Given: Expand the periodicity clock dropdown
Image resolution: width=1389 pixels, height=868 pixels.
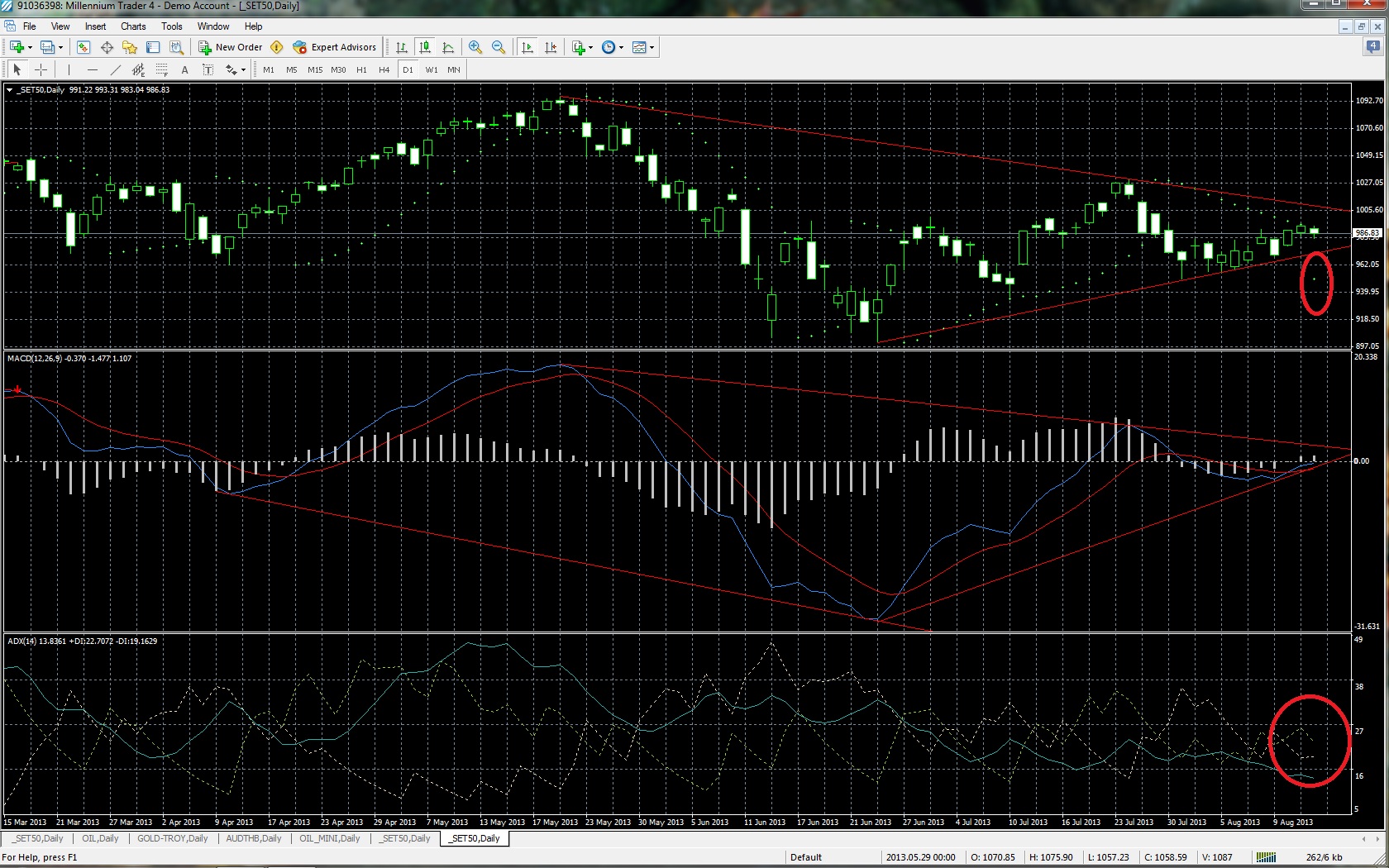Looking at the screenshot, I should (621, 47).
